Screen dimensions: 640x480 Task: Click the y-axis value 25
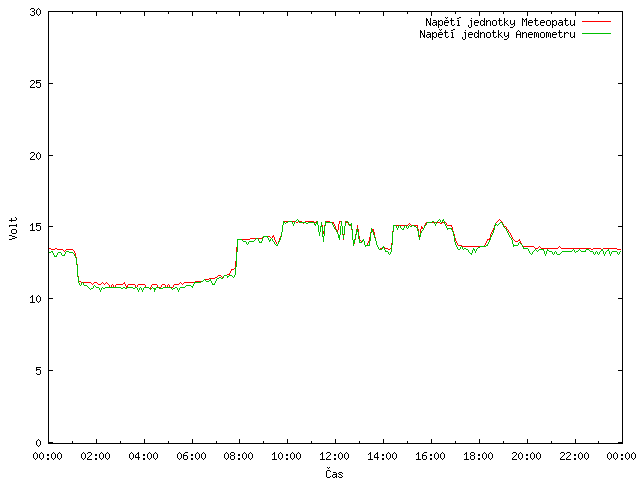pos(36,84)
